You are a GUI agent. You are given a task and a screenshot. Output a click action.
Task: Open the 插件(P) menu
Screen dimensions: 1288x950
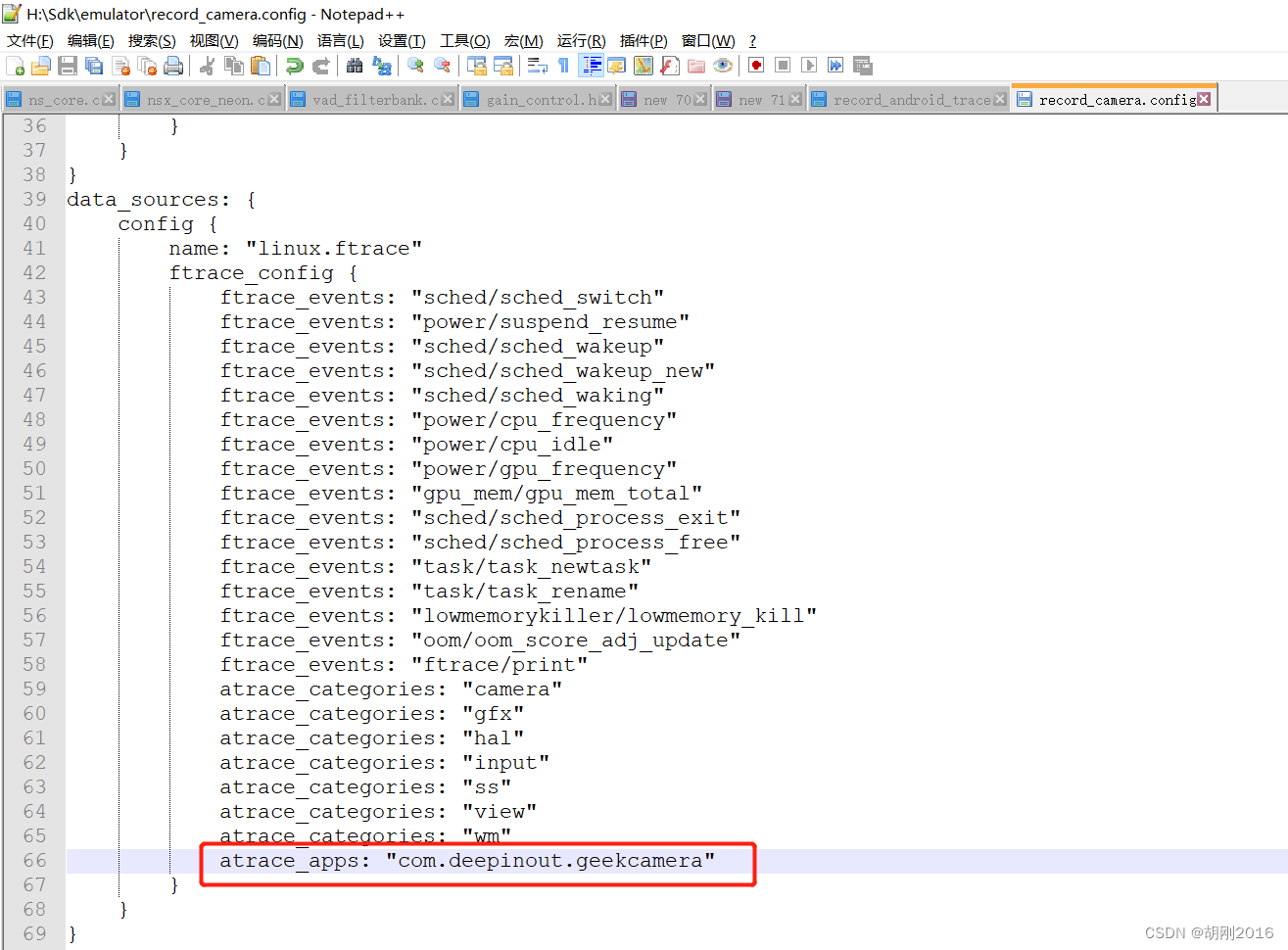pyautogui.click(x=644, y=40)
